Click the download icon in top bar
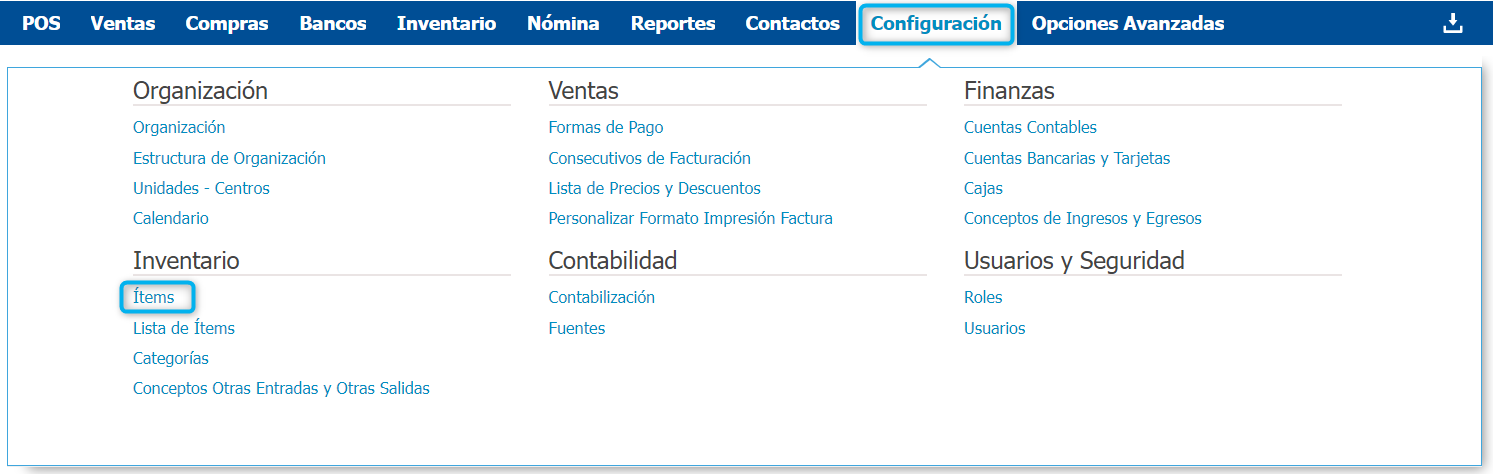Screen dimensions: 1493x474 tap(1452, 24)
